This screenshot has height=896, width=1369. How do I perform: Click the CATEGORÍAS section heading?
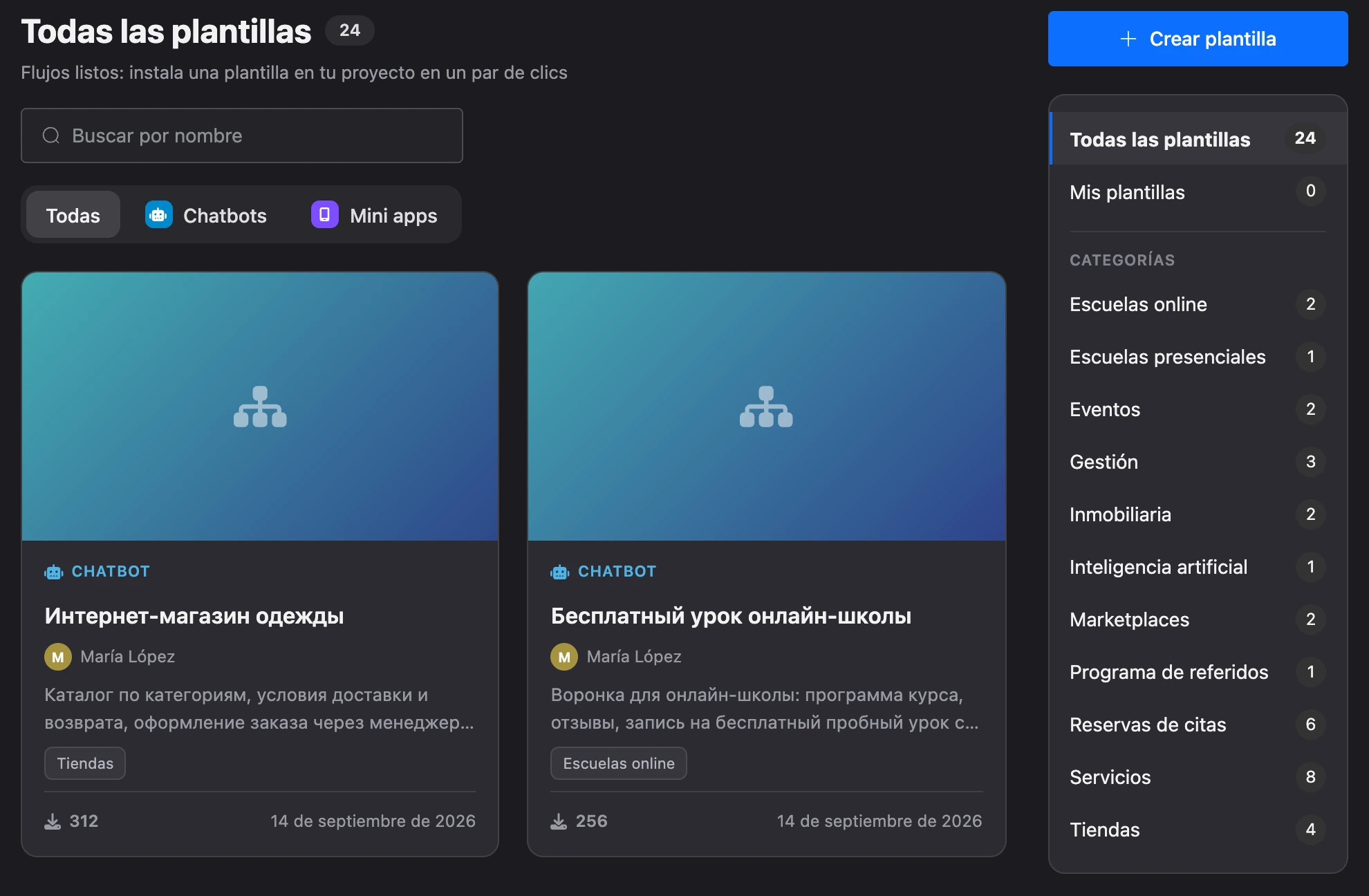(x=1122, y=260)
